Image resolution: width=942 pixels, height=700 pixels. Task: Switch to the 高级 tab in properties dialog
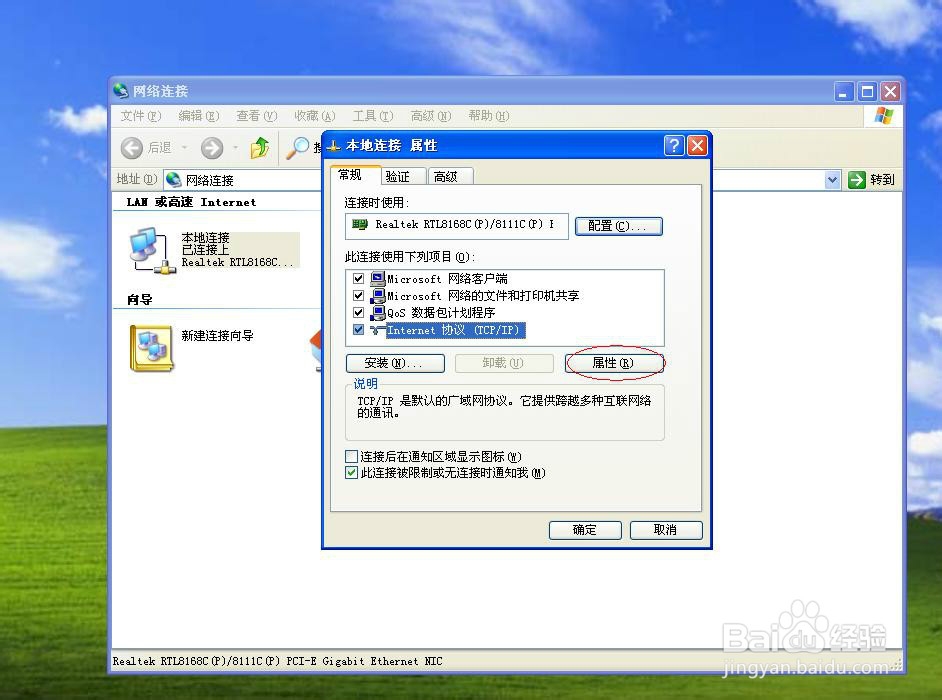coord(451,176)
